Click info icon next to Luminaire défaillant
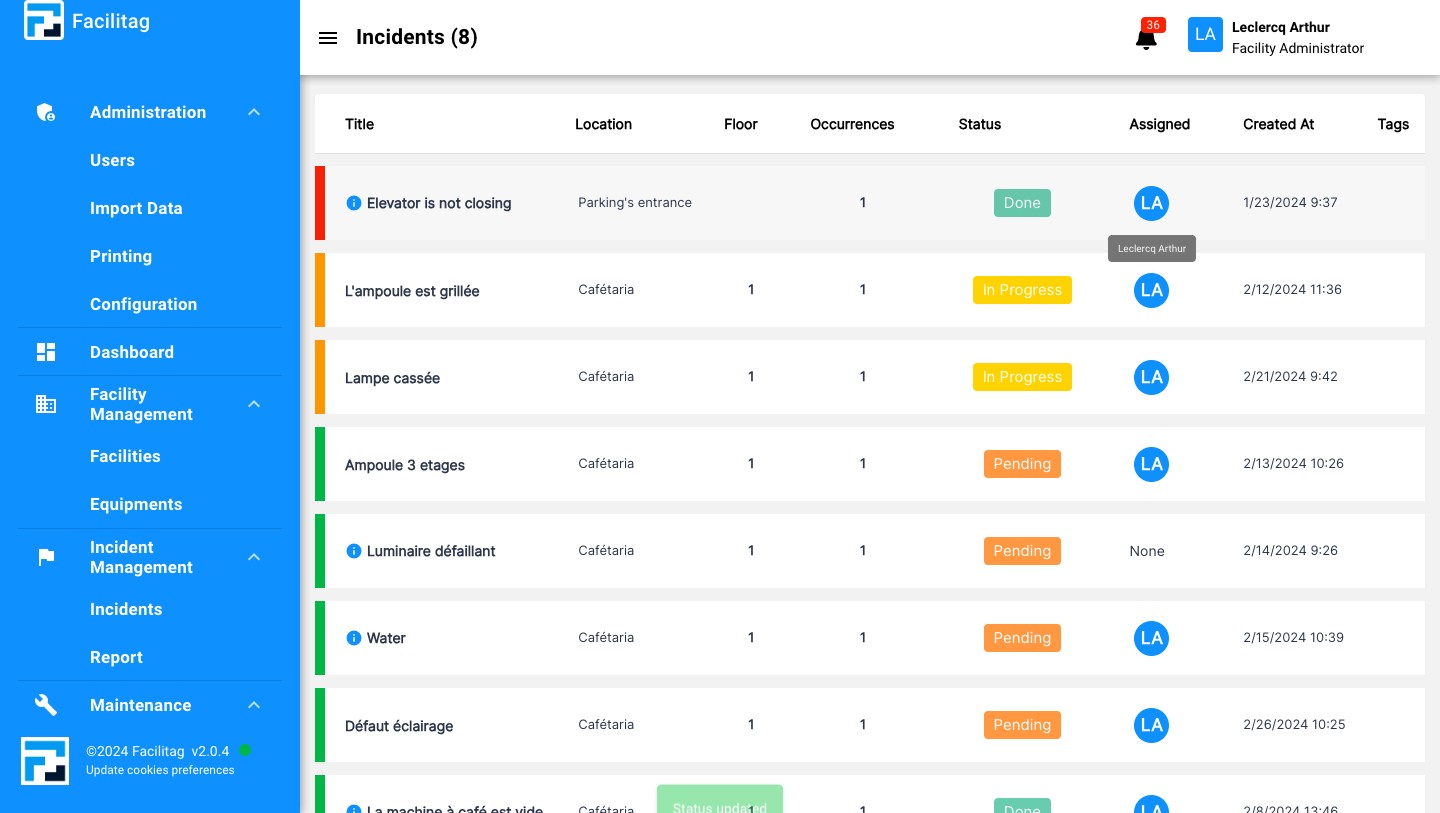The width and height of the screenshot is (1440, 813). point(353,551)
